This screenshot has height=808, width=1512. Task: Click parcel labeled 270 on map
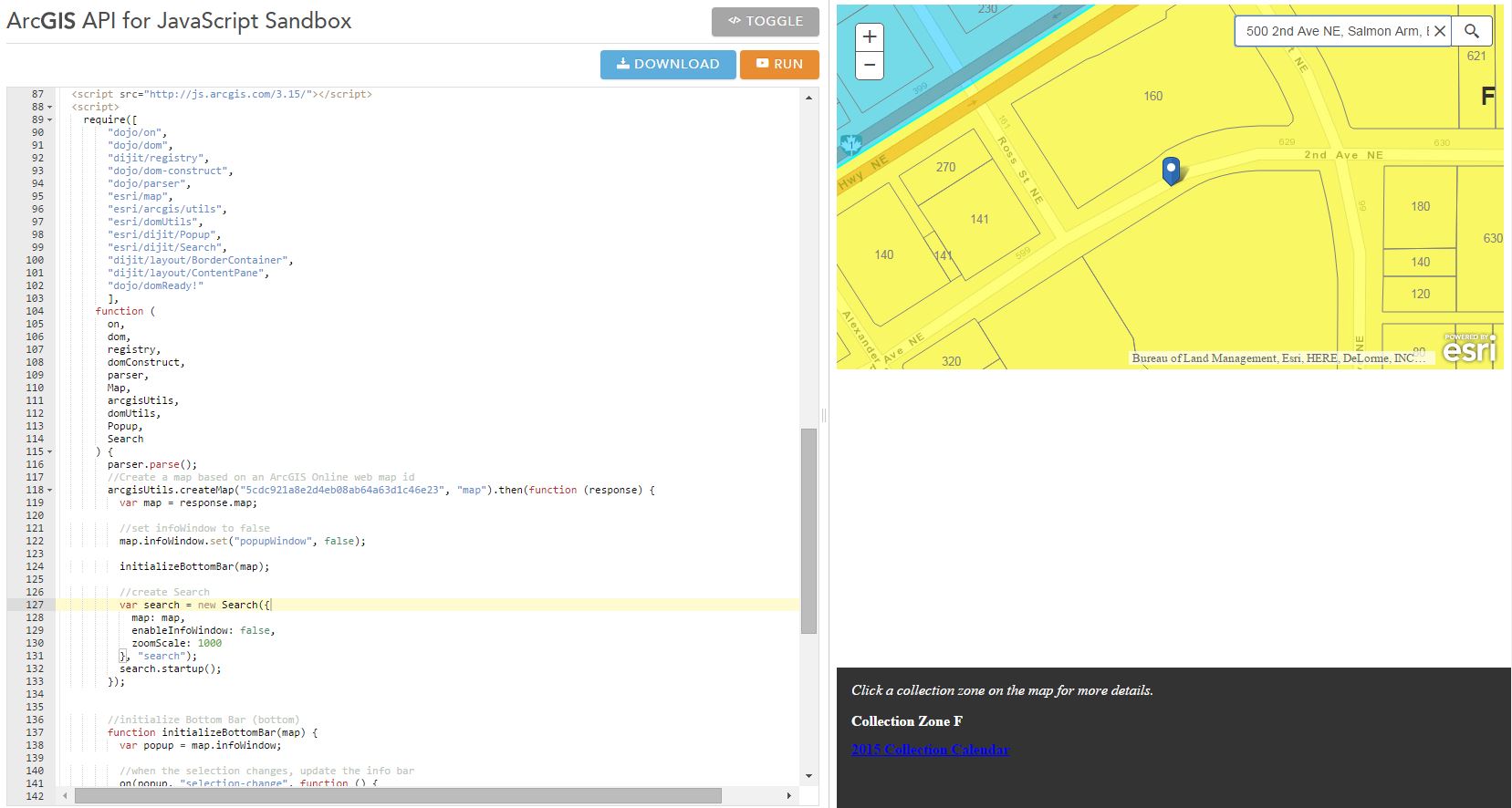(x=945, y=167)
